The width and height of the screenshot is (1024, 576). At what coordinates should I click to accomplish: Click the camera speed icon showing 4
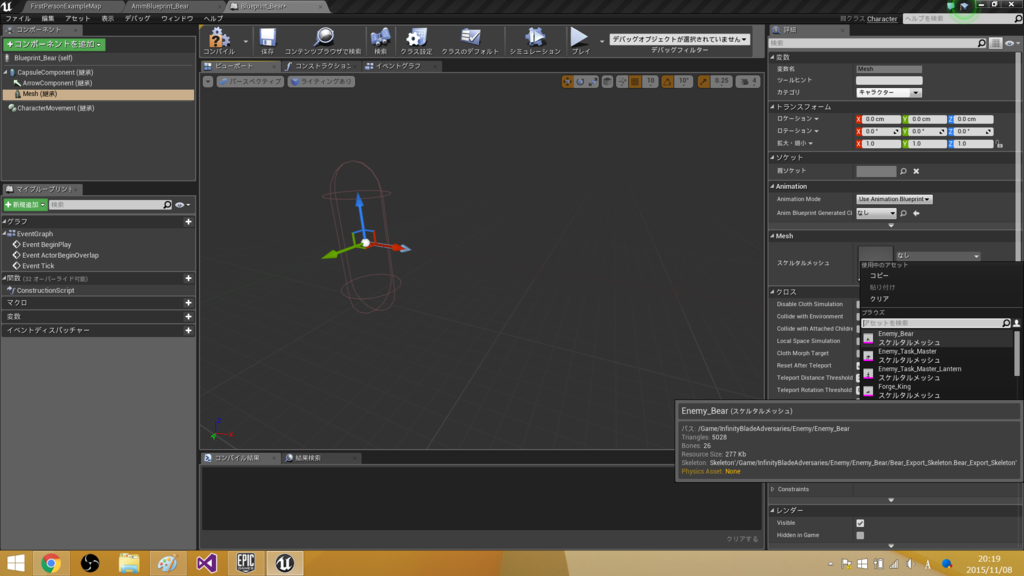(x=748, y=82)
